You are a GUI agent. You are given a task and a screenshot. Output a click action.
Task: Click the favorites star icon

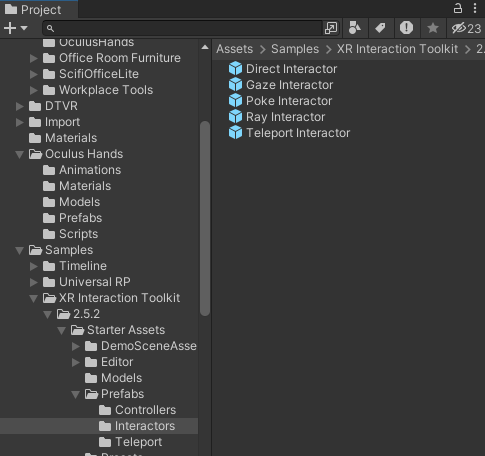tap(433, 28)
